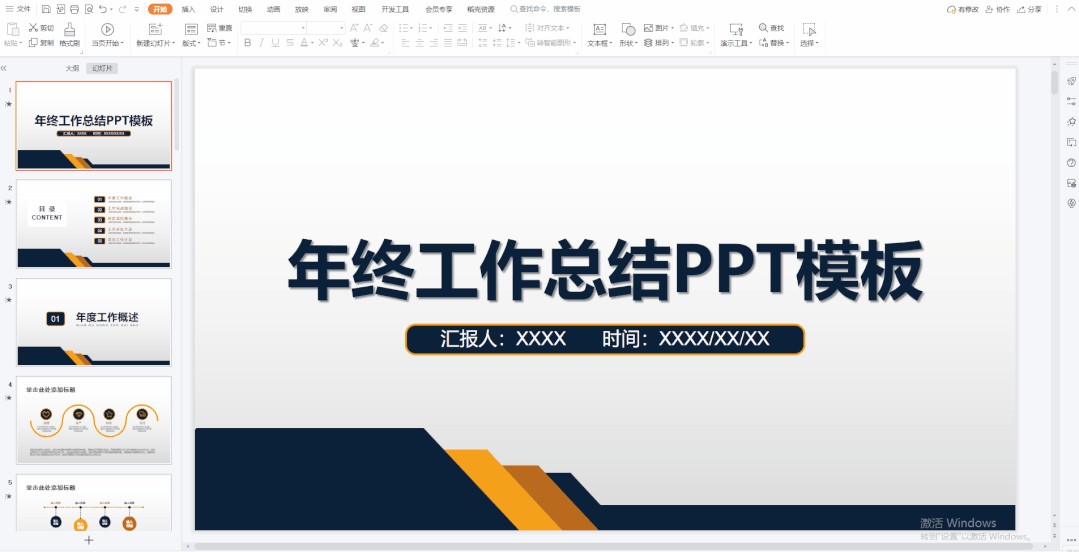Switch to Outline (大纲) panel tab
This screenshot has width=1079, height=552.
(72, 68)
